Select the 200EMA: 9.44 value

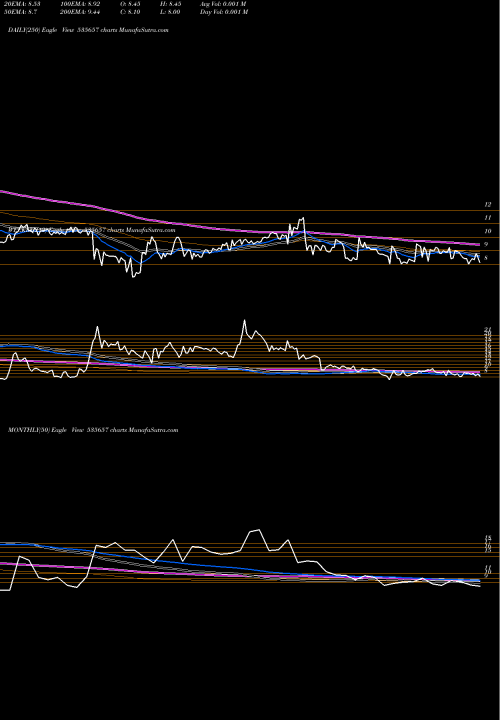[x=80, y=12]
